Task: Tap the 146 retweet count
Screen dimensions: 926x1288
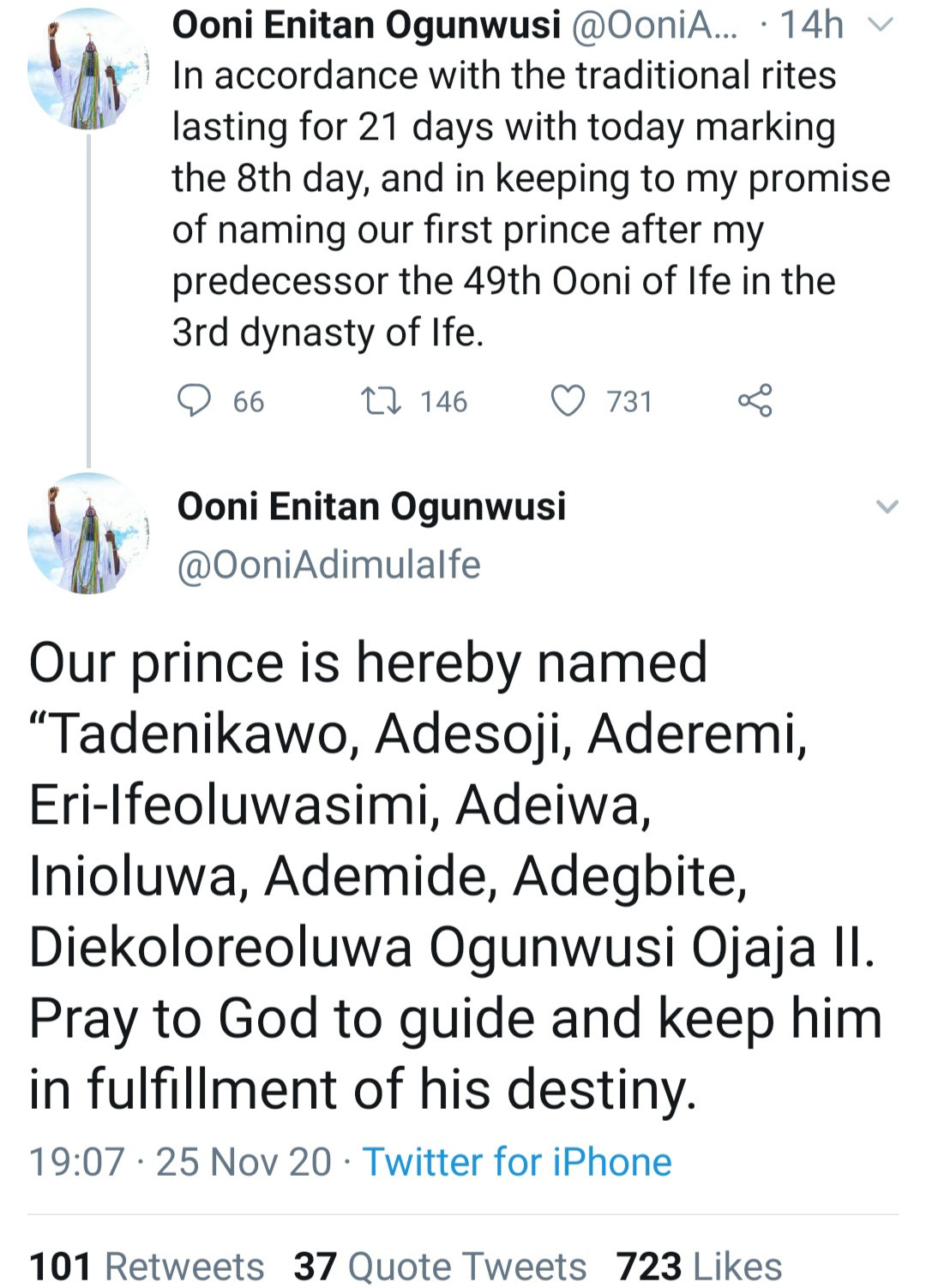Action: [x=444, y=402]
